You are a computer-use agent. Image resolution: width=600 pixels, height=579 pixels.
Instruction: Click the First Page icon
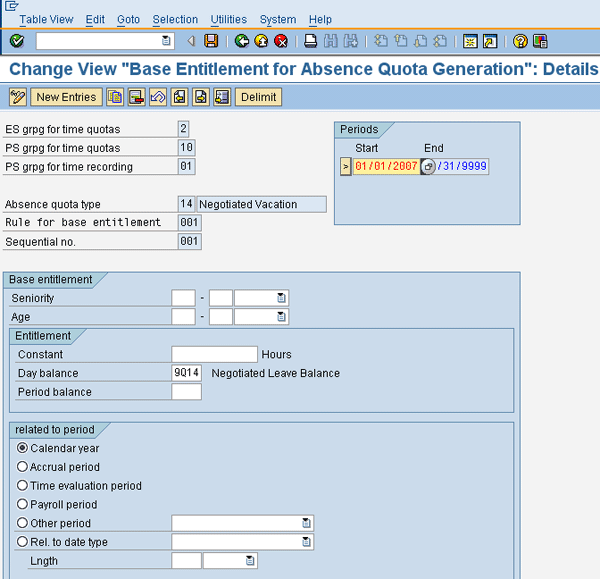[381, 41]
